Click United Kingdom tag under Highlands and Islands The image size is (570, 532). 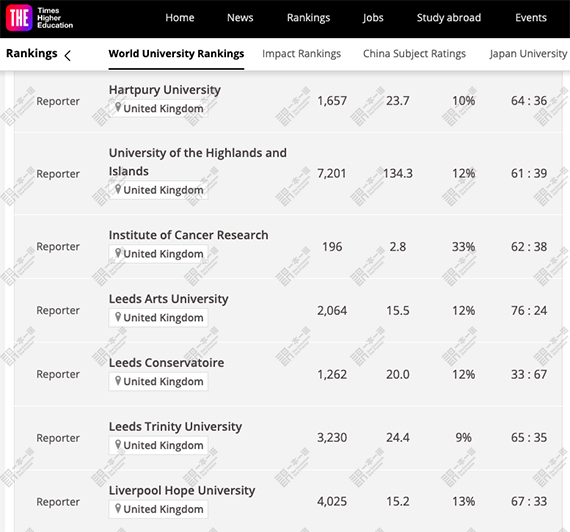(158, 190)
